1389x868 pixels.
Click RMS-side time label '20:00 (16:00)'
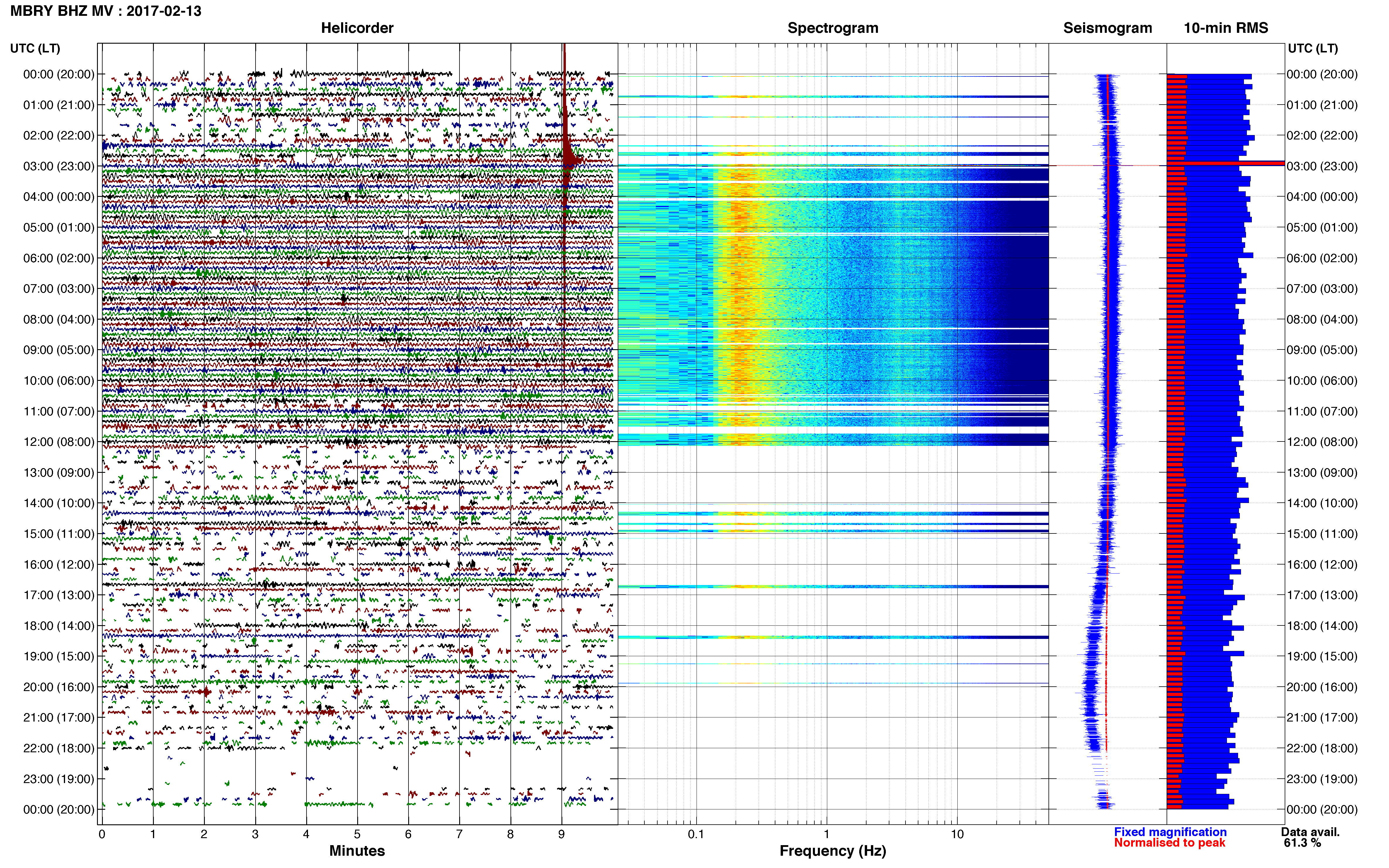[x=1322, y=687]
